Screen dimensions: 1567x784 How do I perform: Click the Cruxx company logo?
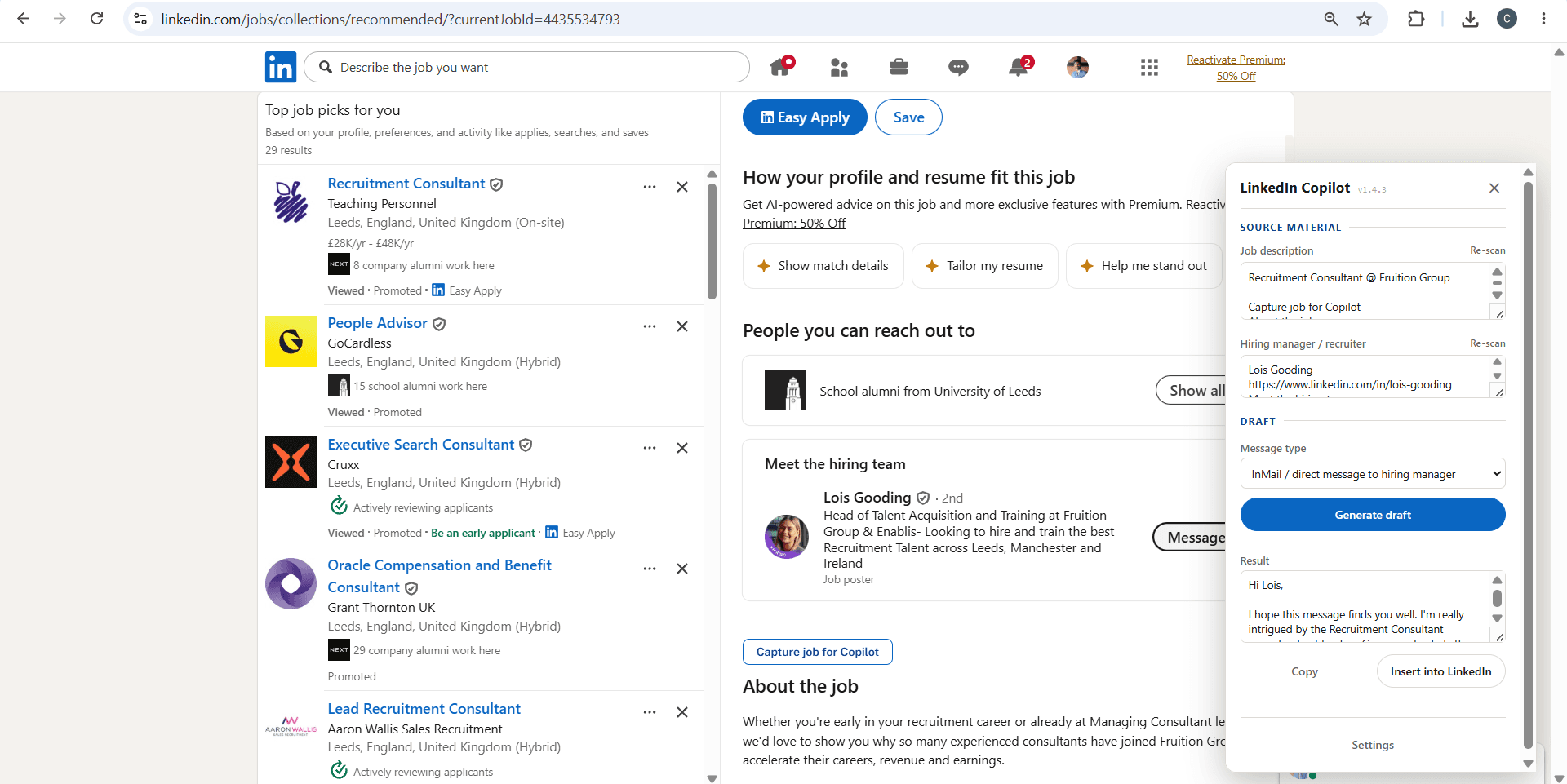coord(291,462)
